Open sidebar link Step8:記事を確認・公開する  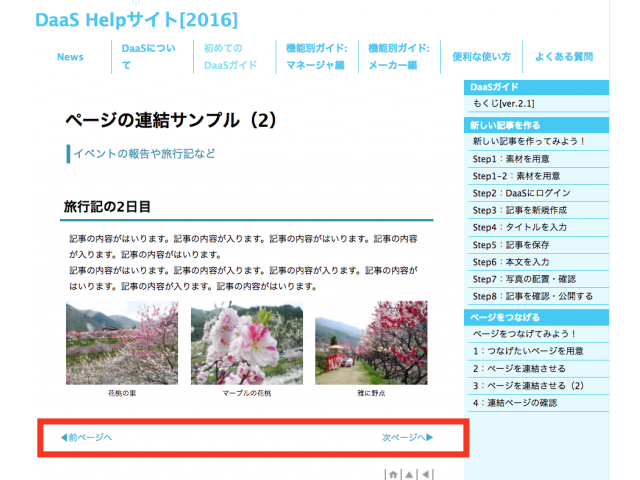[532, 296]
